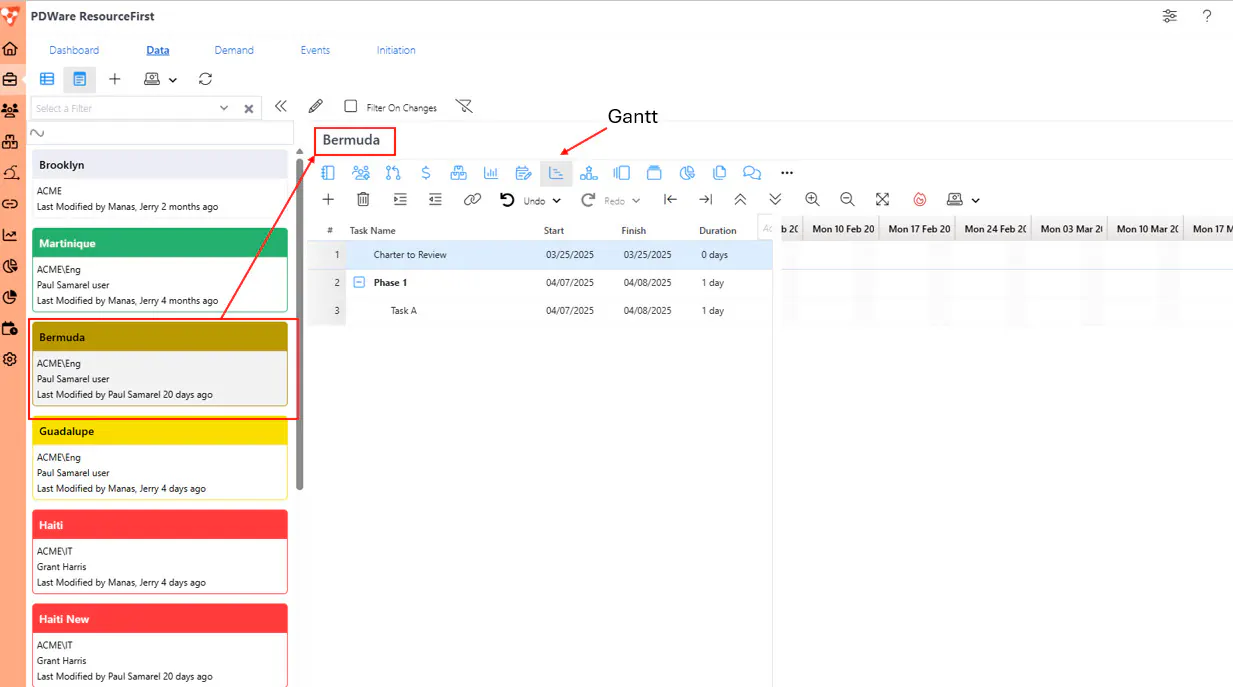Open the bar chart icon for Bermuda

pos(491,173)
